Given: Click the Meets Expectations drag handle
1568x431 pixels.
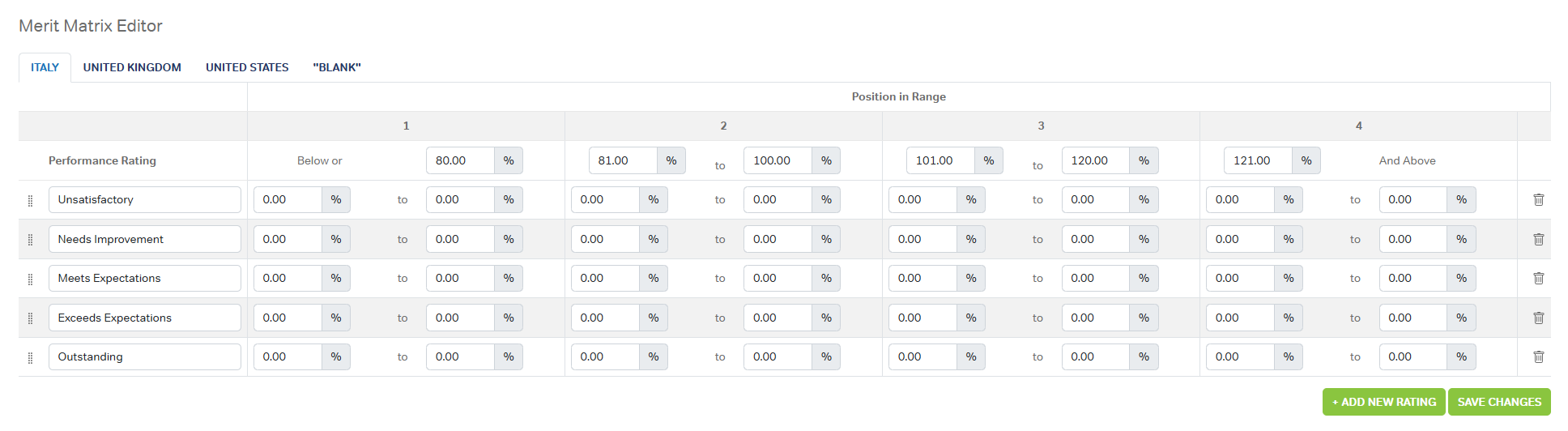Looking at the screenshot, I should point(31,279).
